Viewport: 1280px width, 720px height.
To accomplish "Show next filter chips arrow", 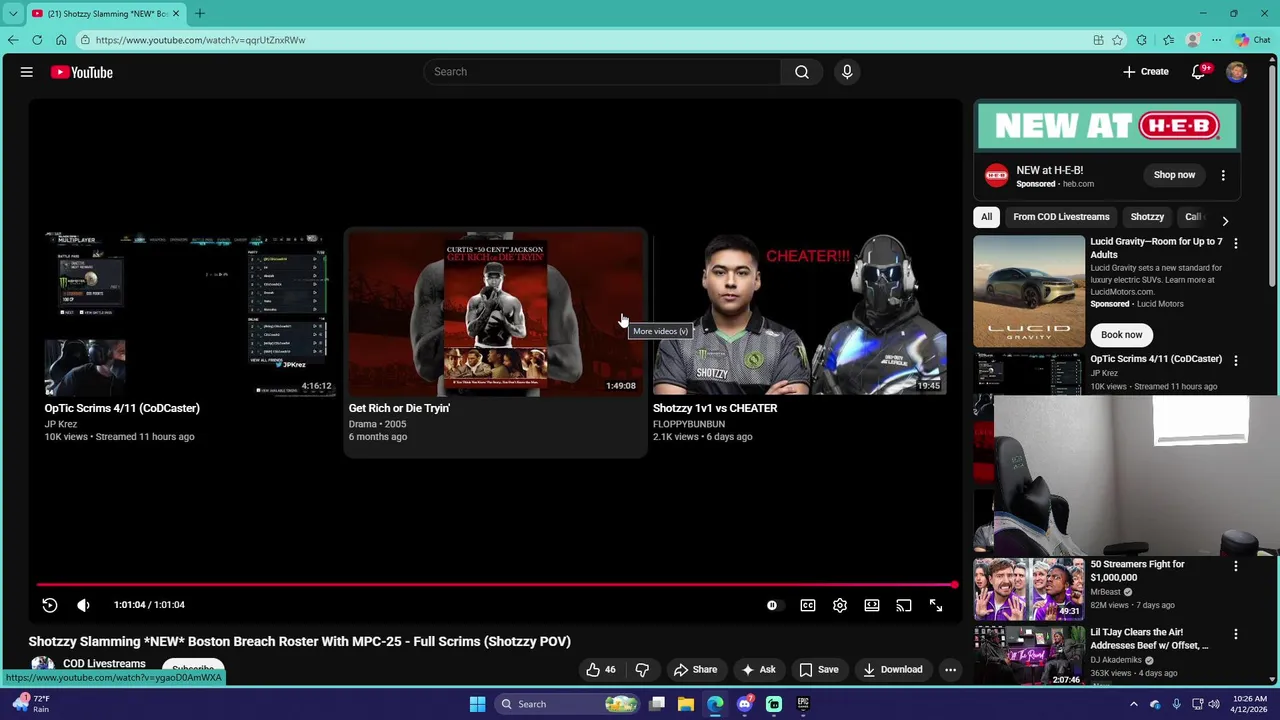I will tap(1225, 219).
